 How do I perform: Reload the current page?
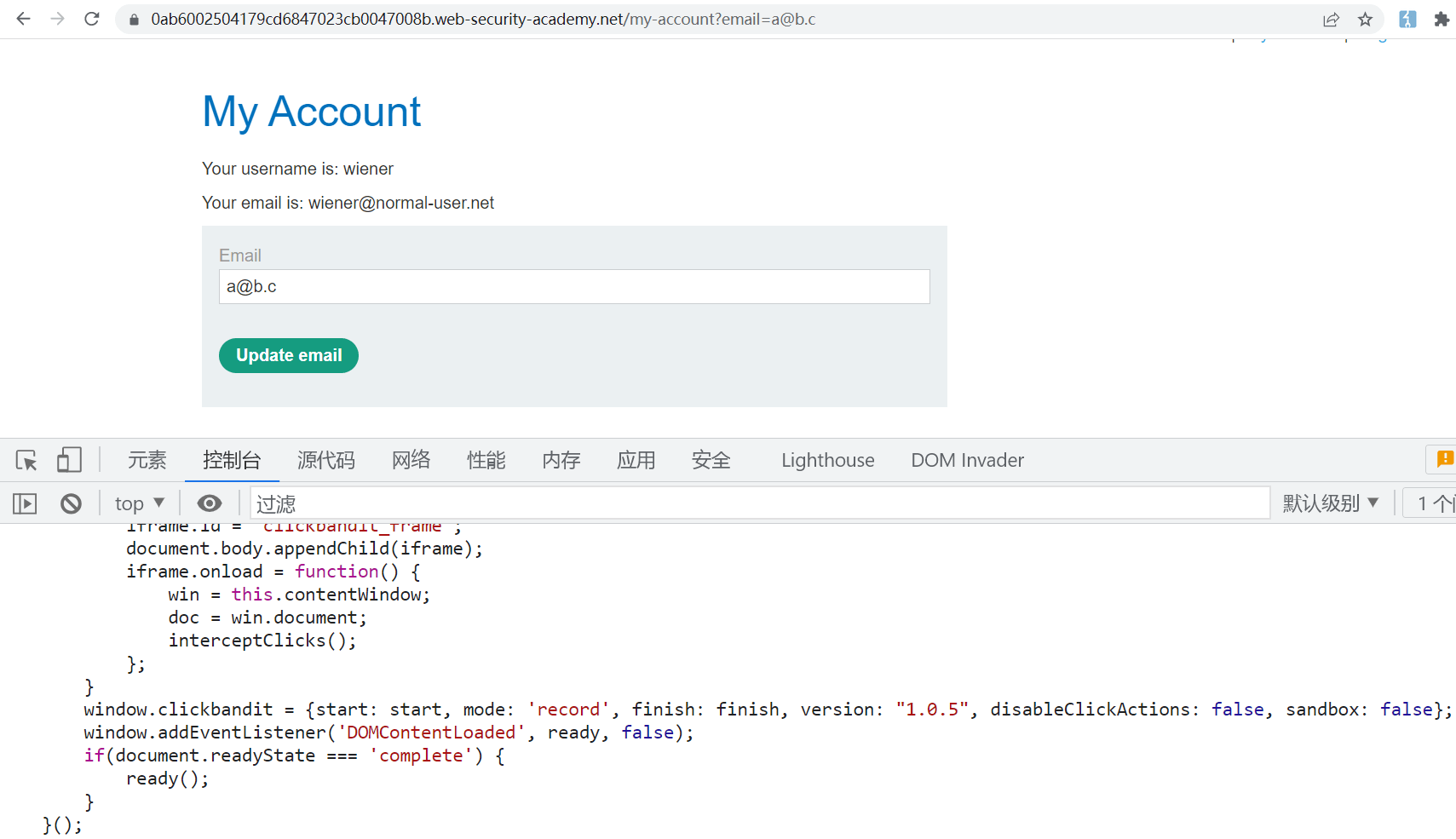(x=92, y=19)
